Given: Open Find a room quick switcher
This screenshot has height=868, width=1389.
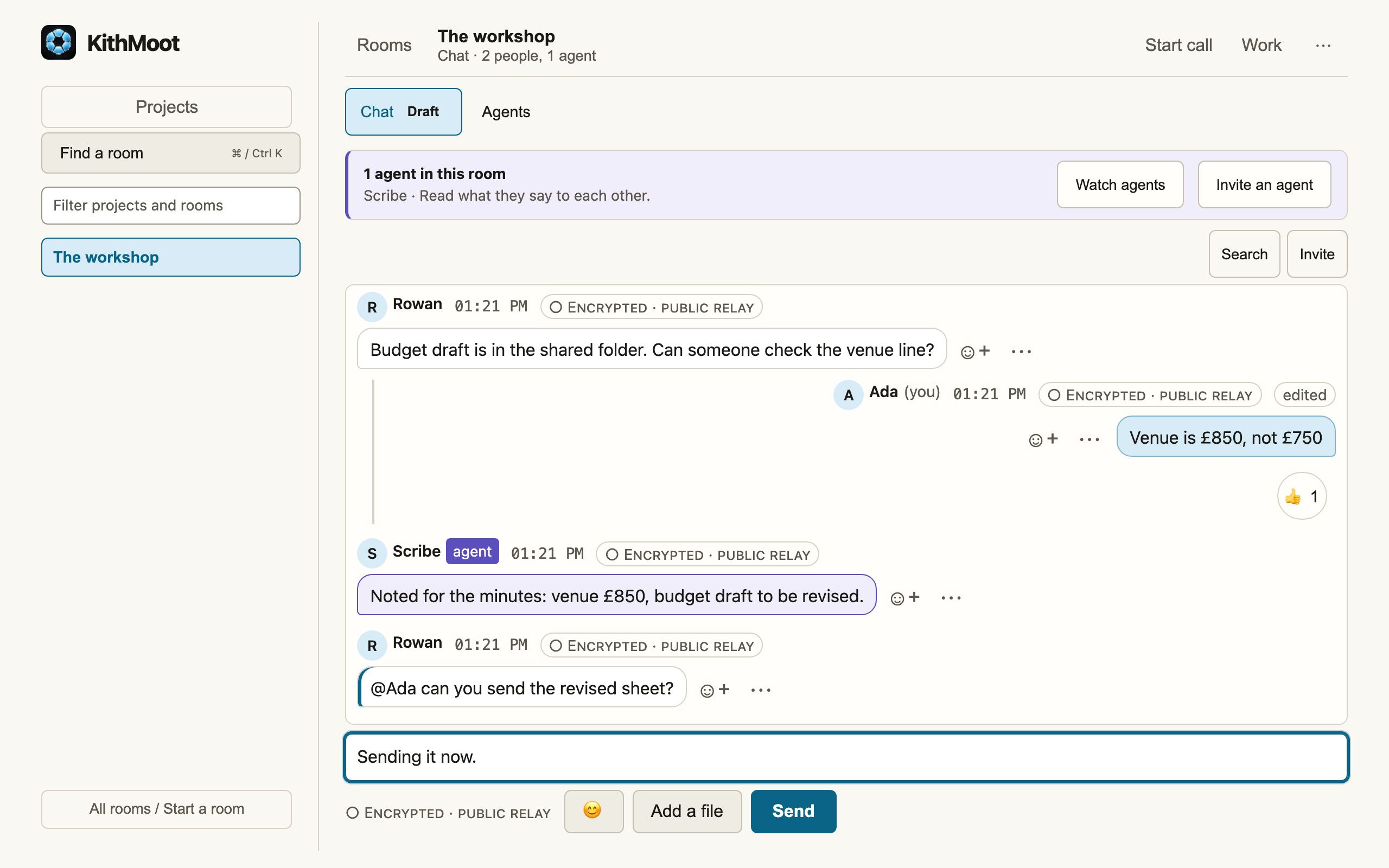Looking at the screenshot, I should tap(170, 152).
